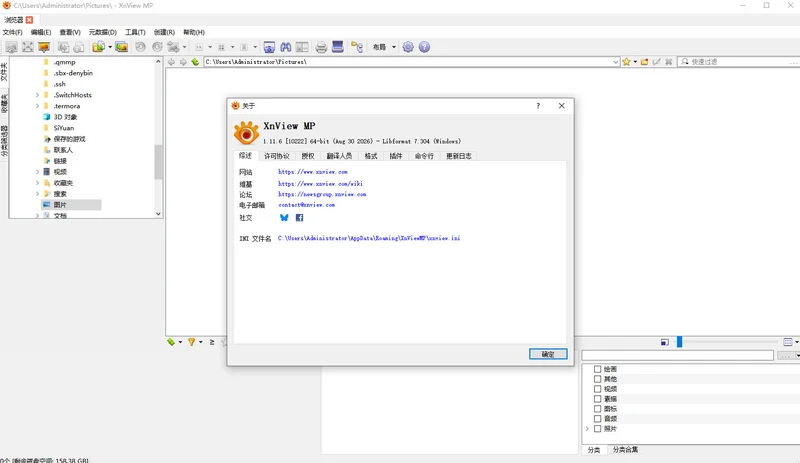
Task: Click the binoculars find icon
Action: (286, 47)
